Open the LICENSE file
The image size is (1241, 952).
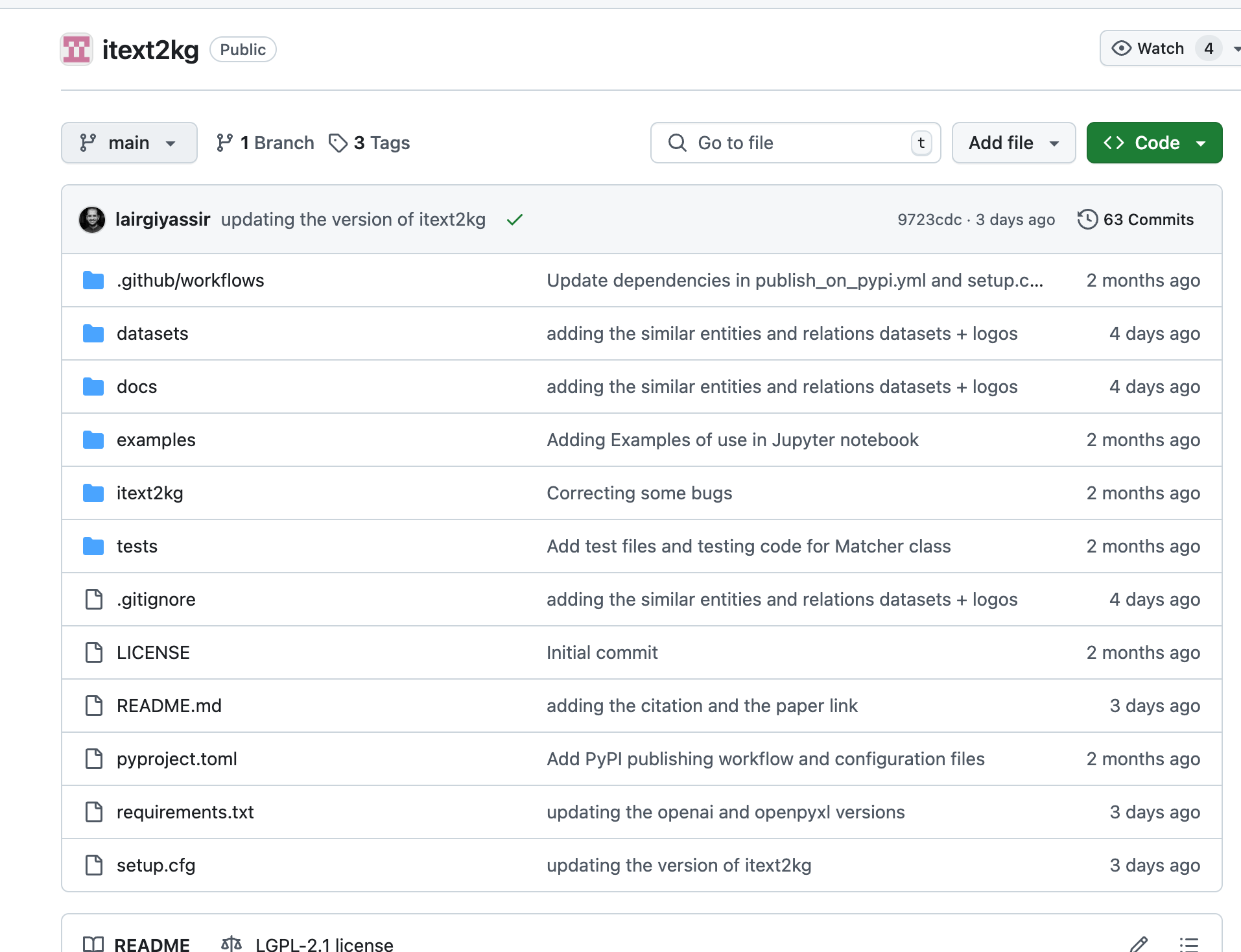click(153, 653)
